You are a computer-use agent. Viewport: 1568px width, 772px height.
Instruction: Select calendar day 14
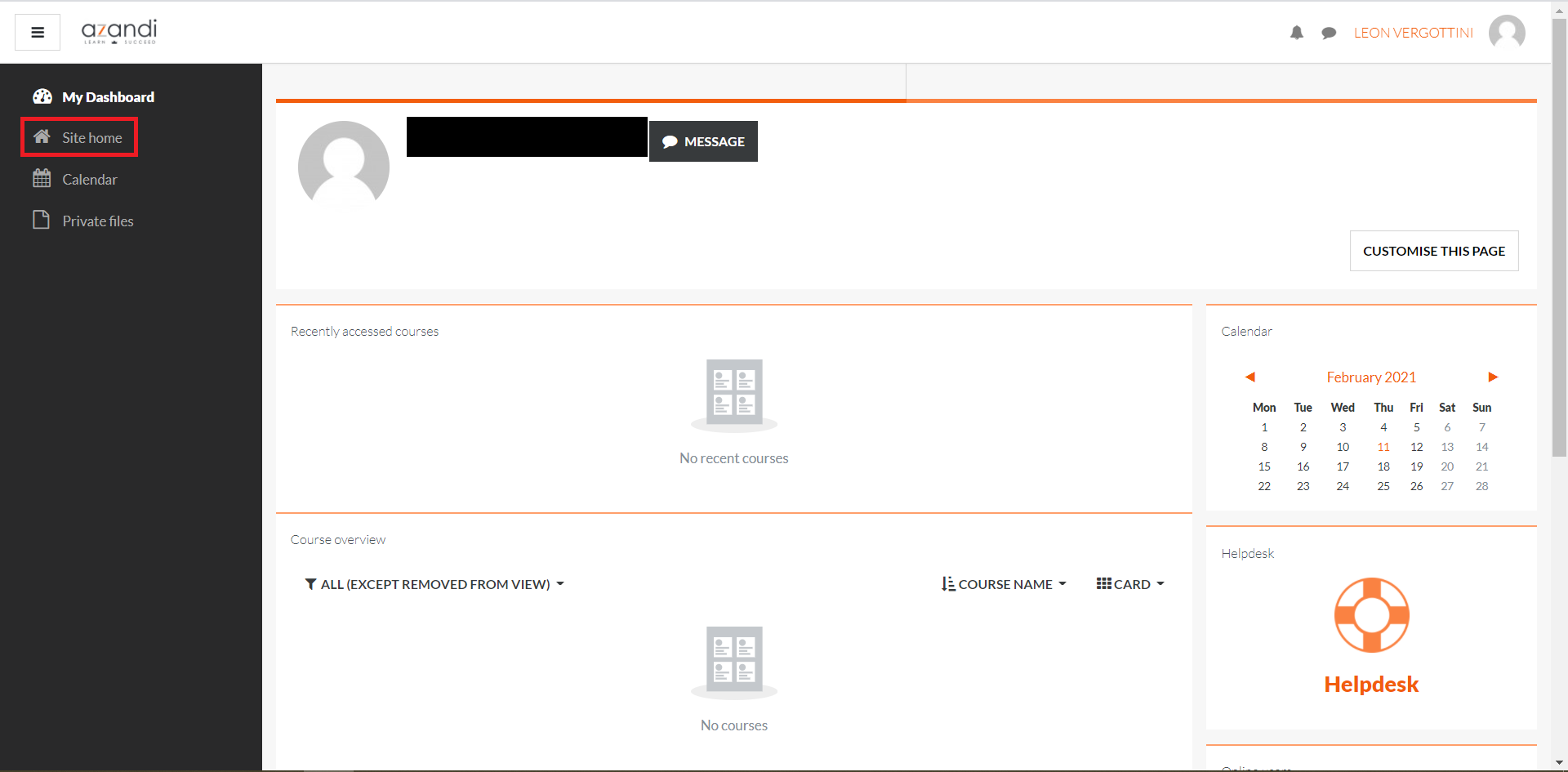[x=1481, y=447]
